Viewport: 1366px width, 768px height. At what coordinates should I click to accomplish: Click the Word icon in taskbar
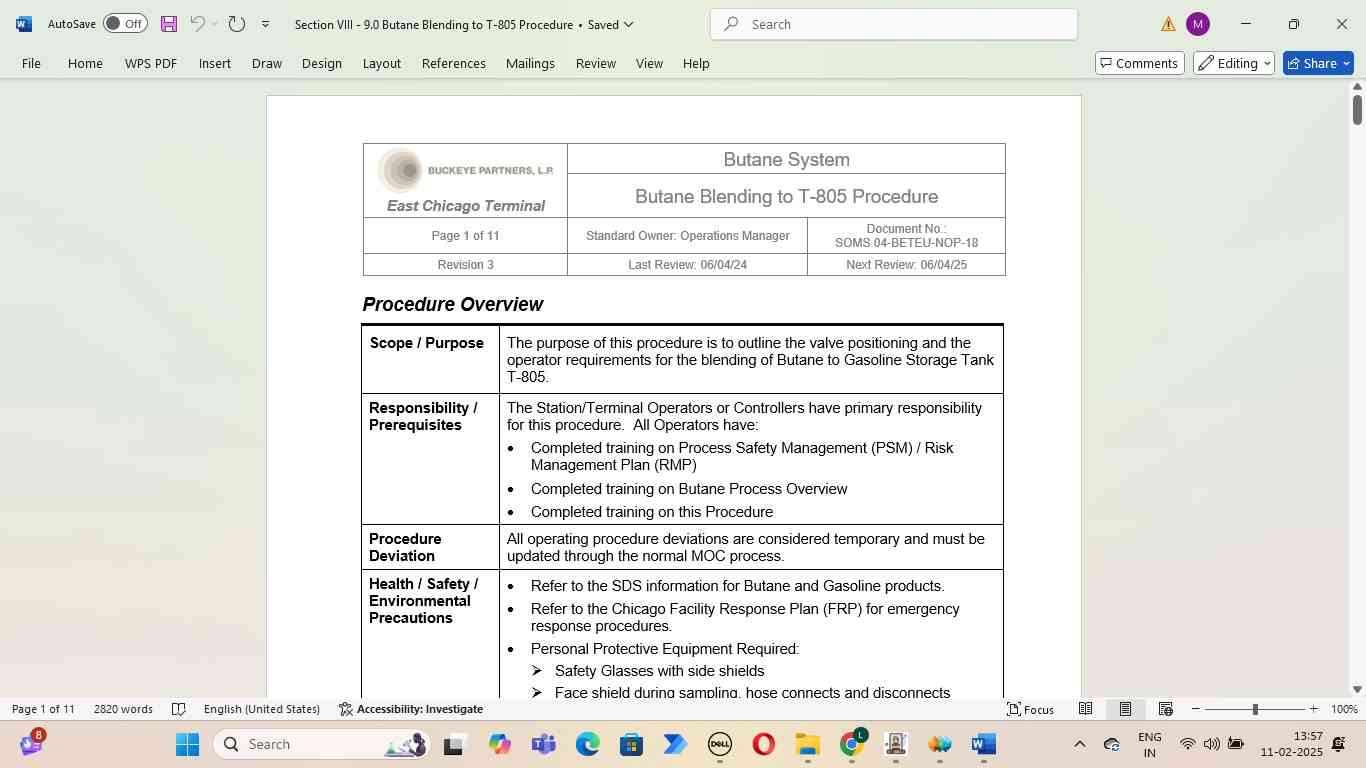pyautogui.click(x=983, y=744)
